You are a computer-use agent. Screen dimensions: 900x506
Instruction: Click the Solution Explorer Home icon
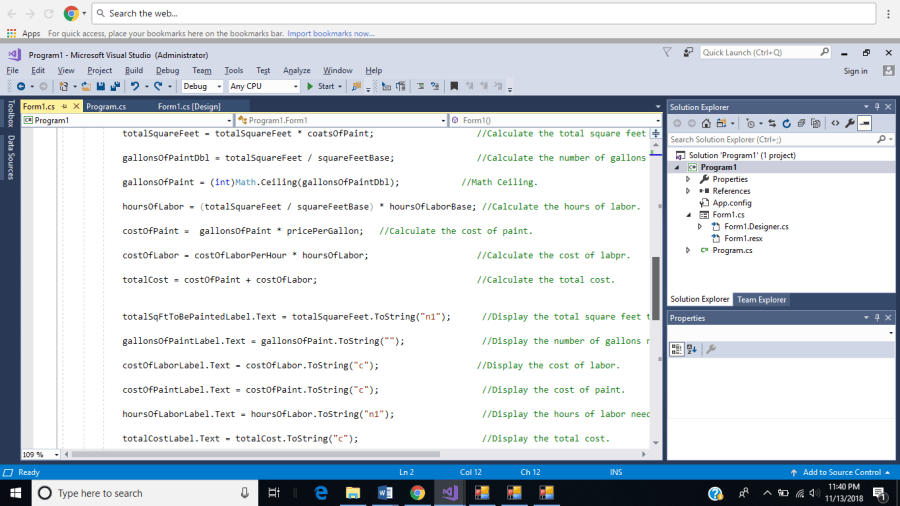coord(706,123)
